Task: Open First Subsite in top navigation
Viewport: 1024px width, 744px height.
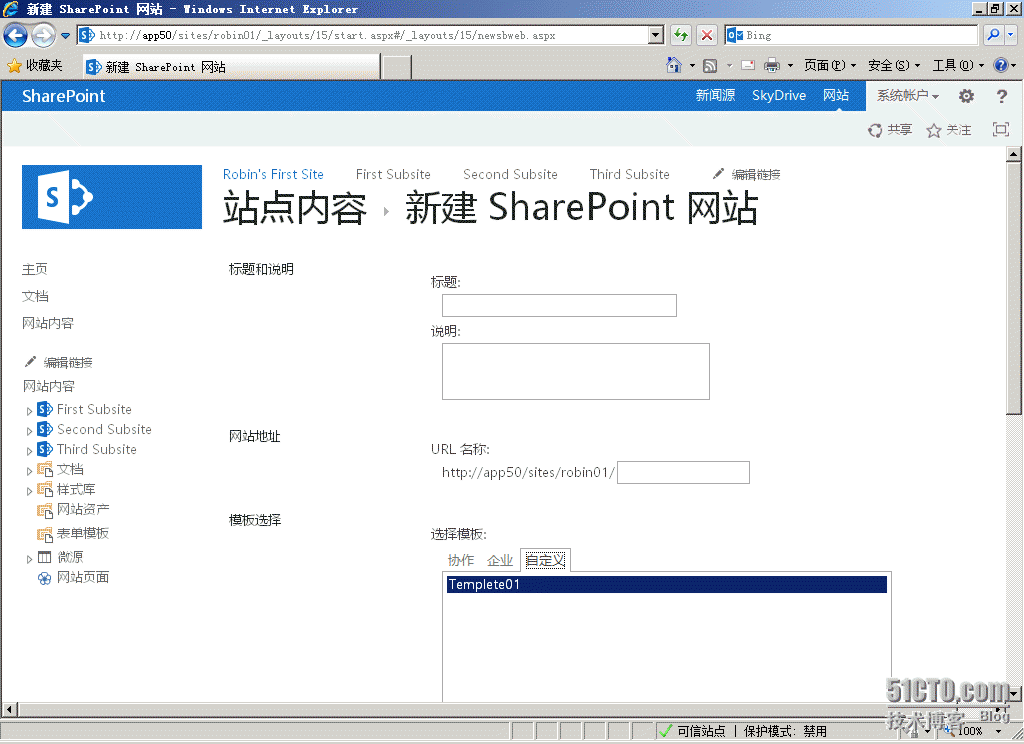Action: (393, 174)
